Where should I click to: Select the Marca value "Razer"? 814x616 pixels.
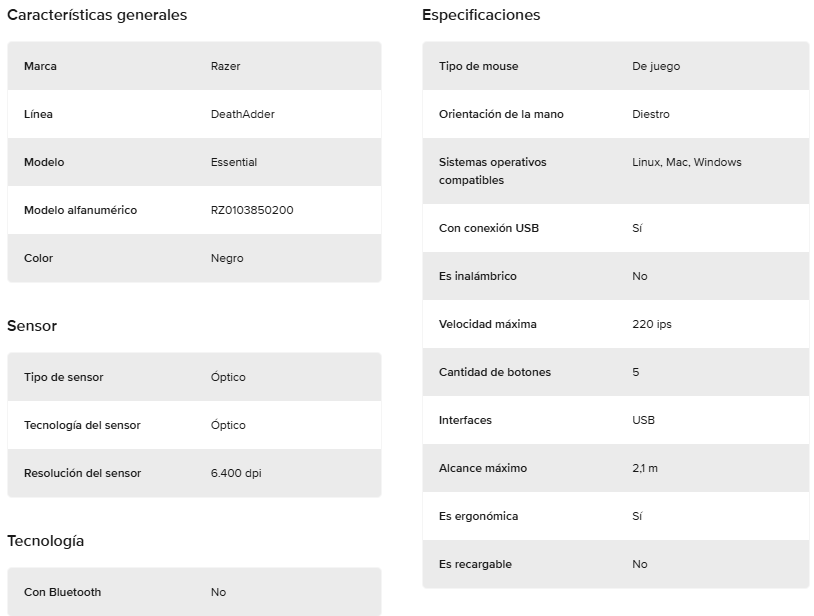[225, 66]
